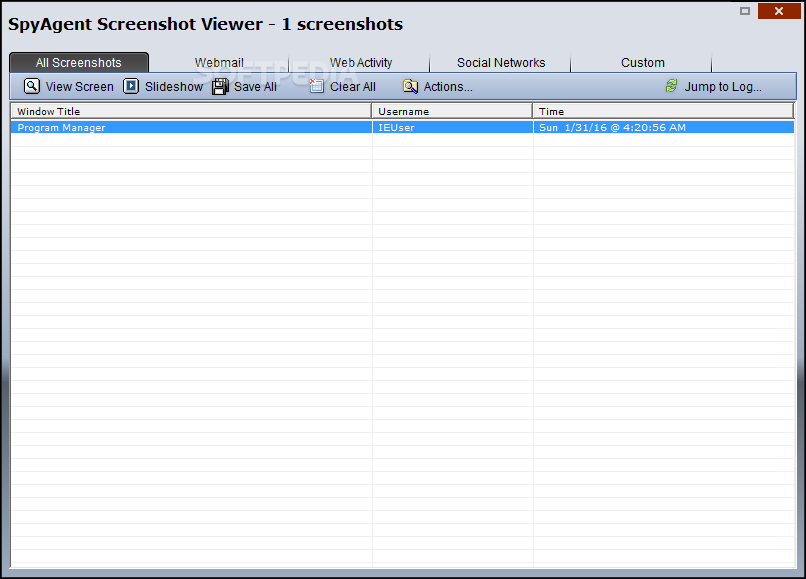Click the Sun 1/31/16 @ 4:20:56 AM cell
Screen dimensions: 806x579
click(664, 128)
